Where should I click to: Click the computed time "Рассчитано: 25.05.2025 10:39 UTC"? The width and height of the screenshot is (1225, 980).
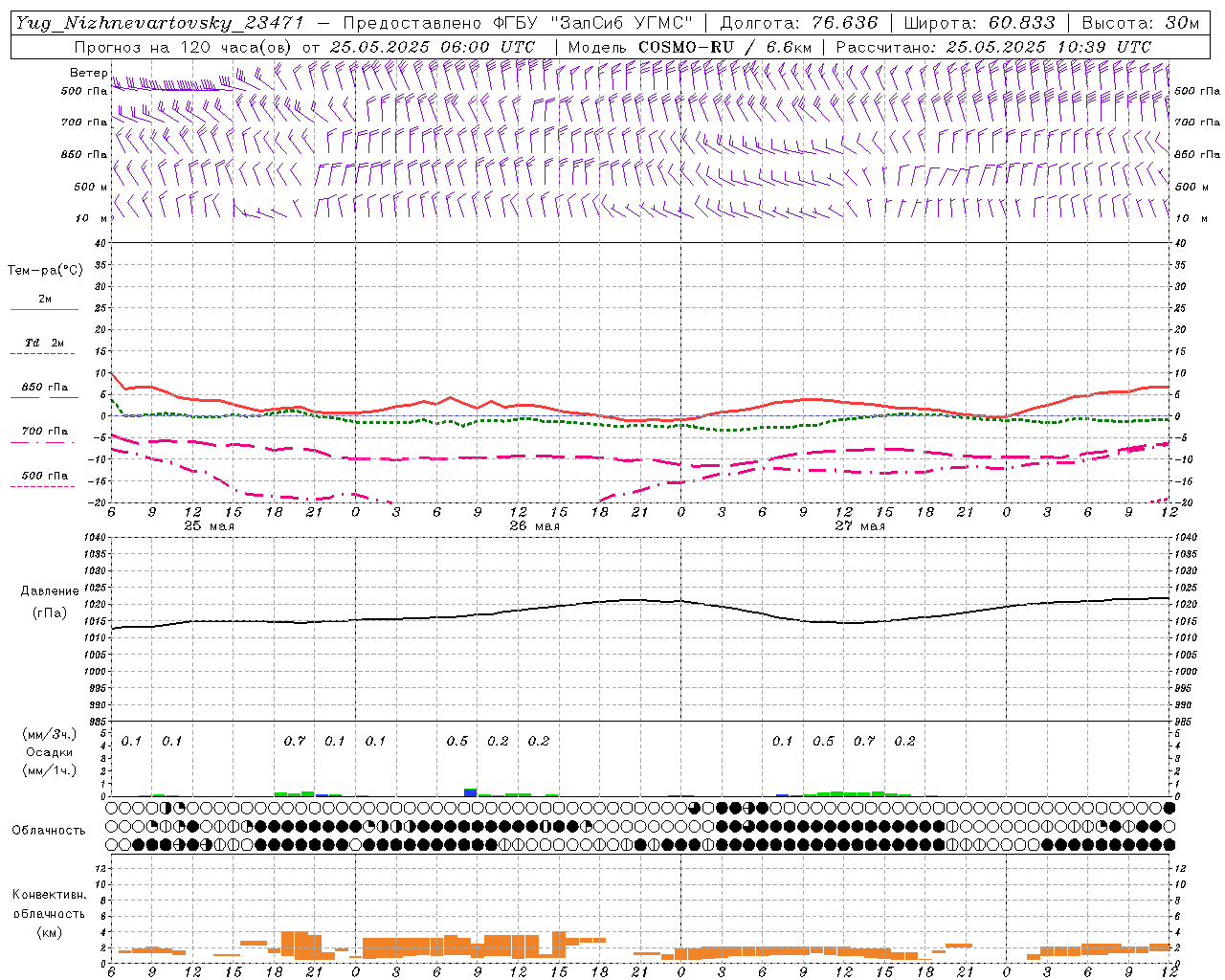point(993,47)
